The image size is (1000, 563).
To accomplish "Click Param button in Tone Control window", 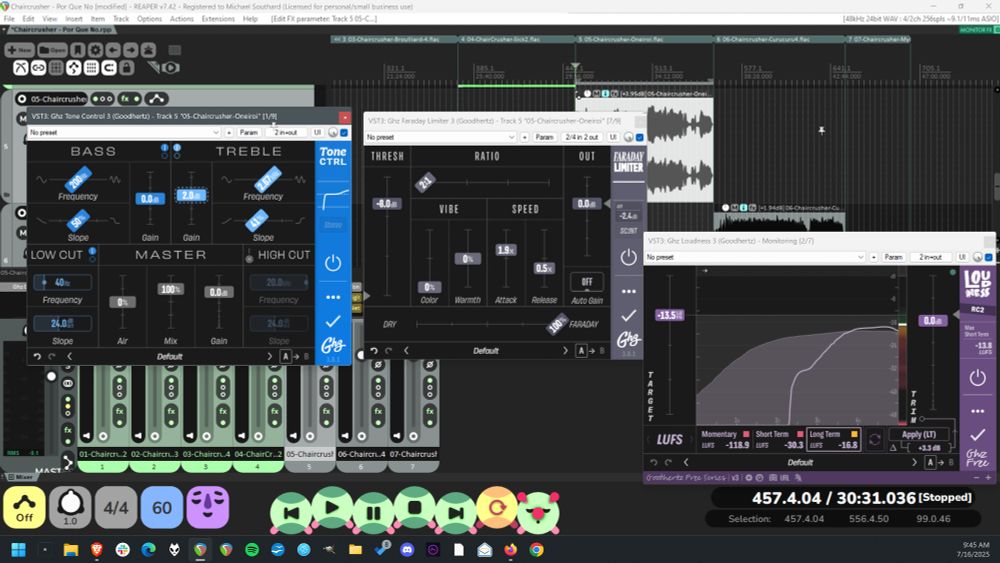I will click(249, 132).
